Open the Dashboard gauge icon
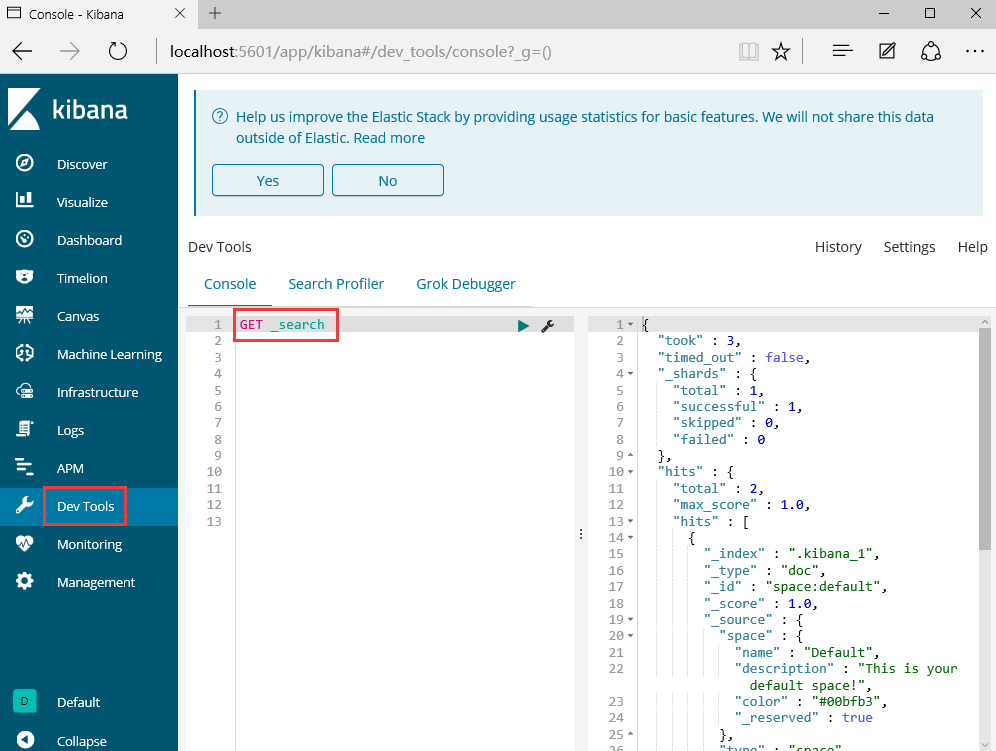Image resolution: width=996 pixels, height=751 pixels. pyautogui.click(x=24, y=239)
